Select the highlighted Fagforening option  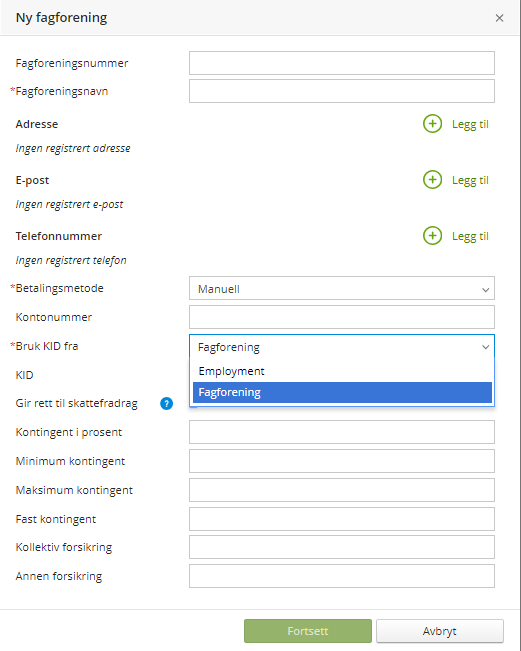click(342, 392)
